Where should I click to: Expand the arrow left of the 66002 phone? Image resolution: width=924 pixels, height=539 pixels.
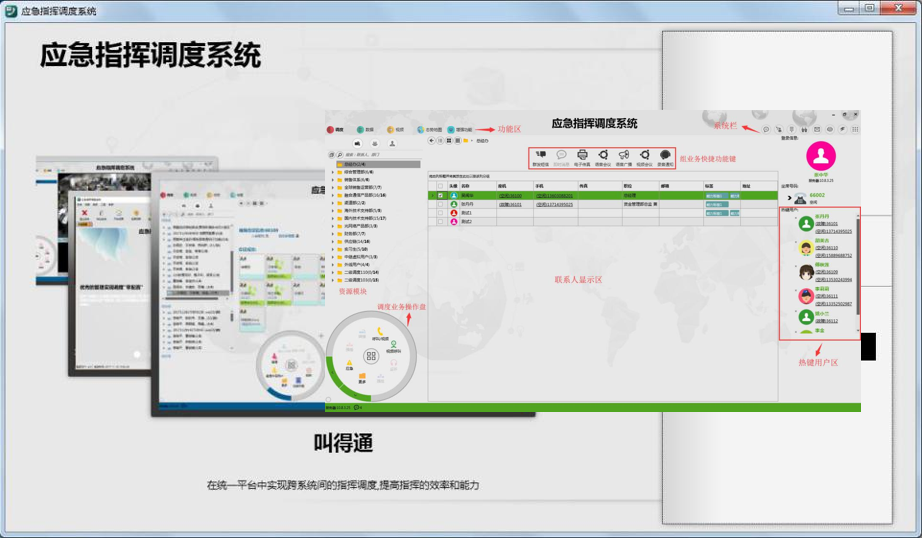[x=789, y=198]
